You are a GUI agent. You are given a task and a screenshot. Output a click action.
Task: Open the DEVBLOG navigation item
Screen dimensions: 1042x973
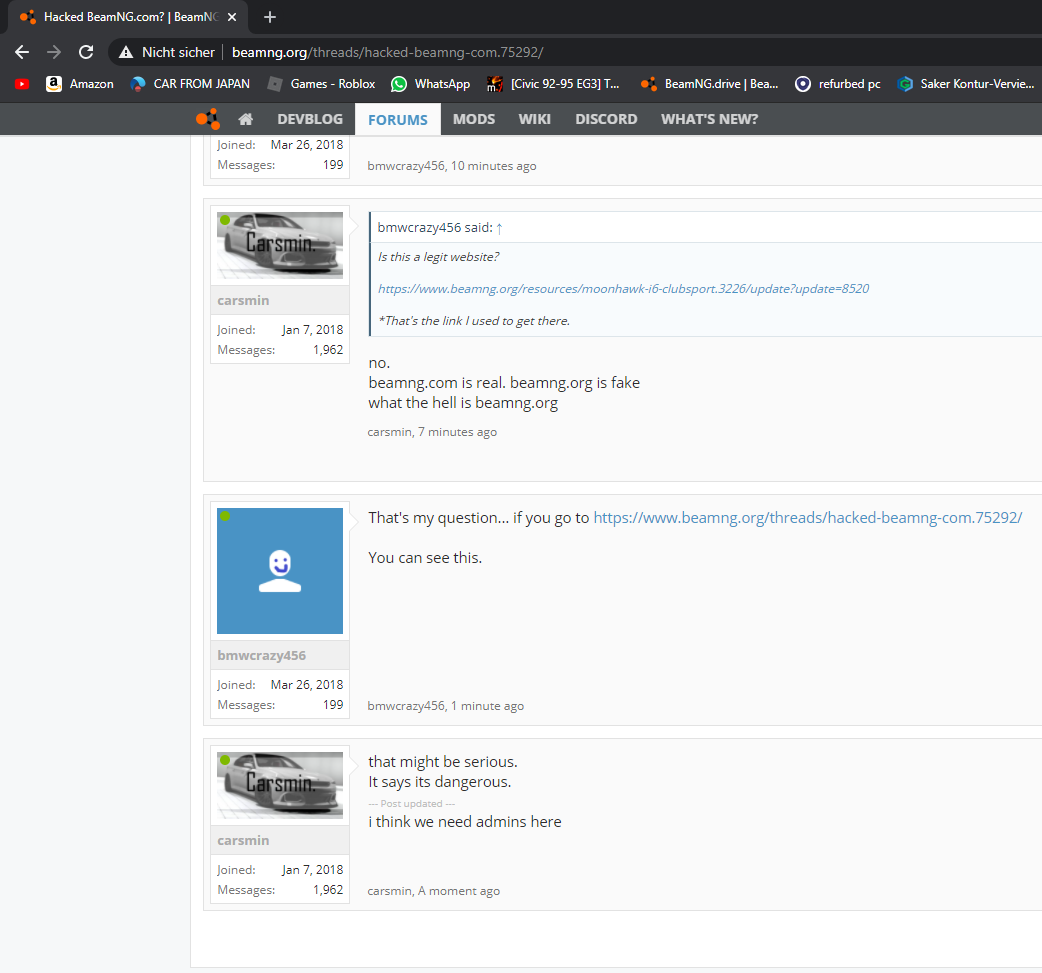[x=310, y=119]
